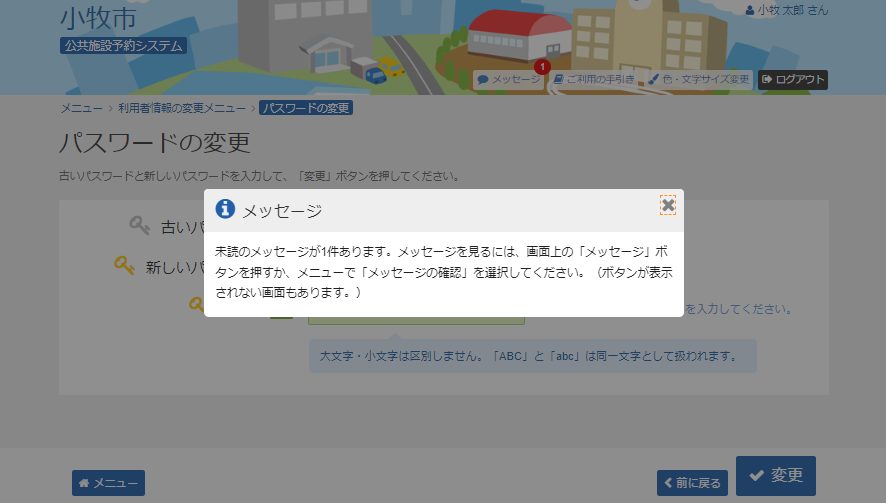The height and width of the screenshot is (503, 886).
Task: Click the 小牧市 site title
Action: tap(98, 18)
